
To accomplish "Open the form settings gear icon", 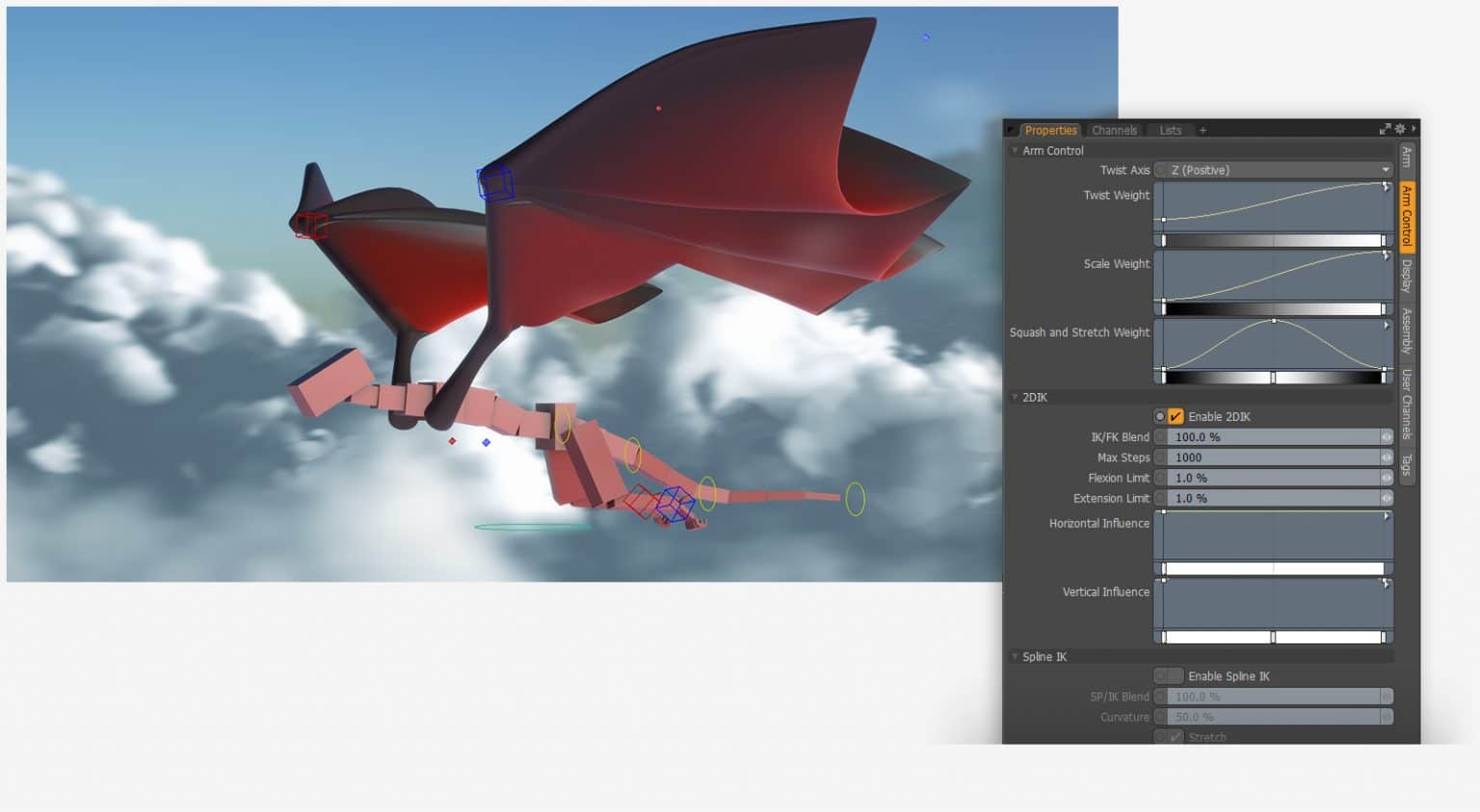I will 1400,128.
